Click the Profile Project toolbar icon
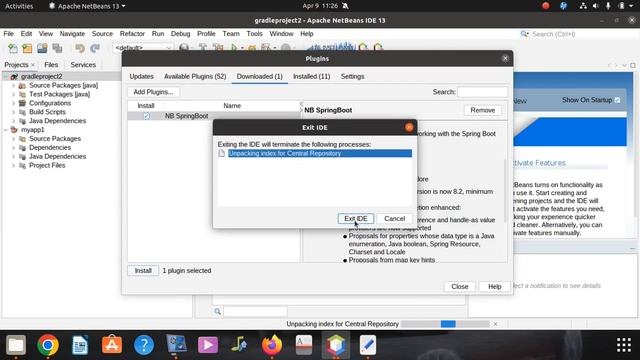The image size is (640, 360). tap(267, 48)
